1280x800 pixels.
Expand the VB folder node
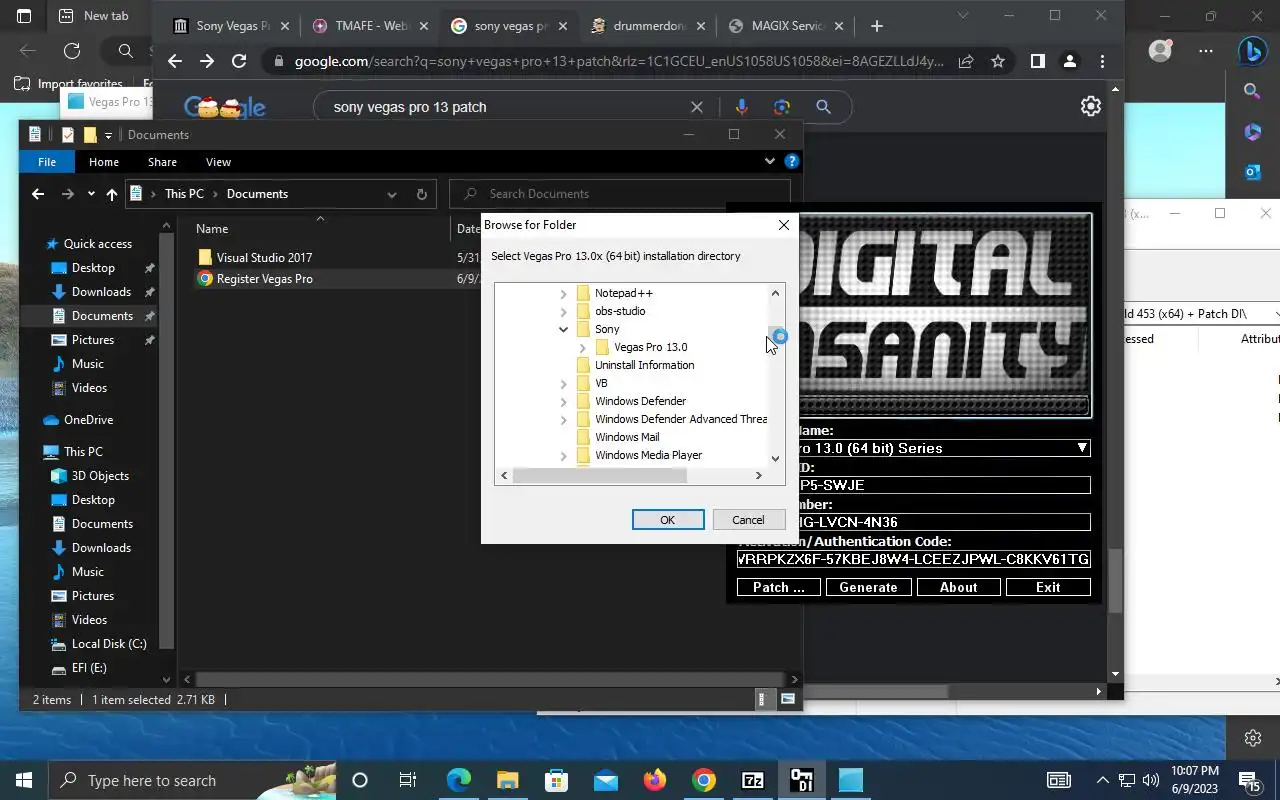pyautogui.click(x=563, y=383)
